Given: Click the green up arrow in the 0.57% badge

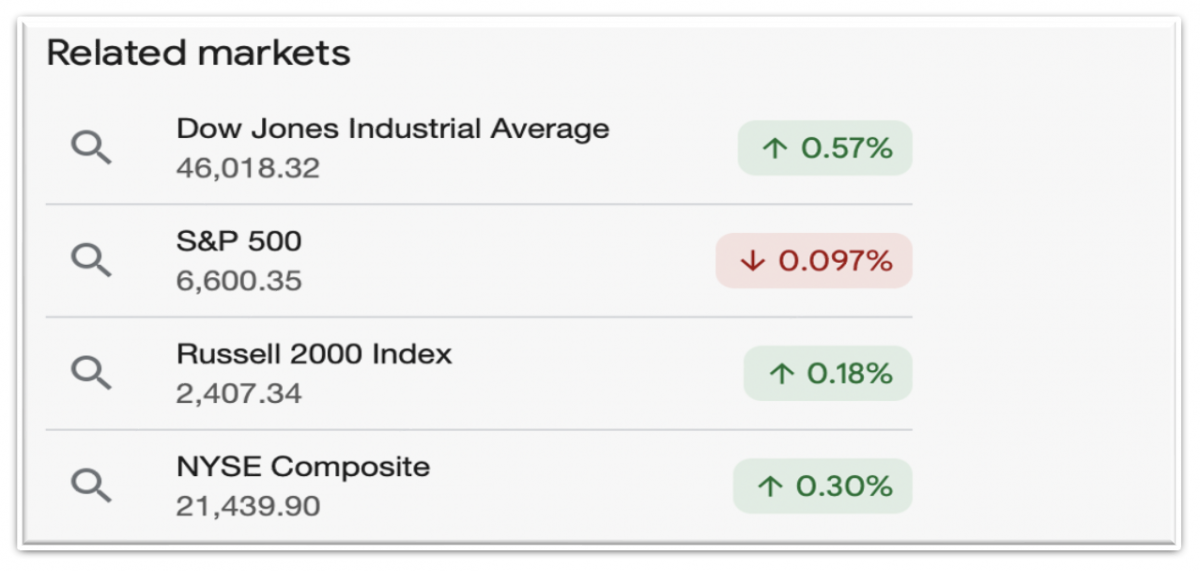Looking at the screenshot, I should pos(775,149).
